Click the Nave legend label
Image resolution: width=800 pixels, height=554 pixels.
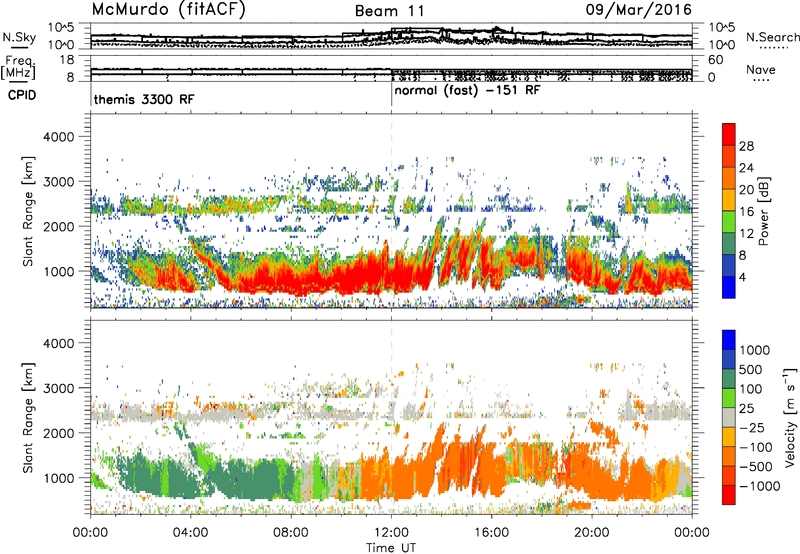(x=761, y=69)
